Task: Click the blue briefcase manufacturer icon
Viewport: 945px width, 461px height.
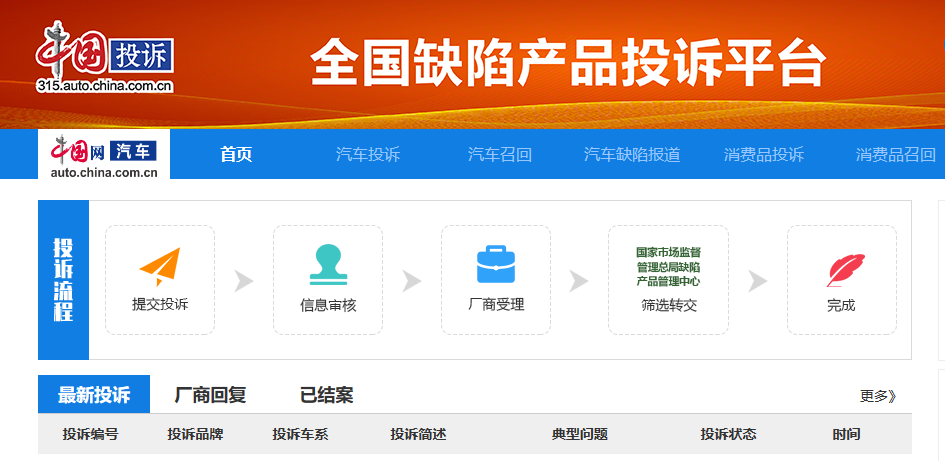Action: (x=496, y=265)
